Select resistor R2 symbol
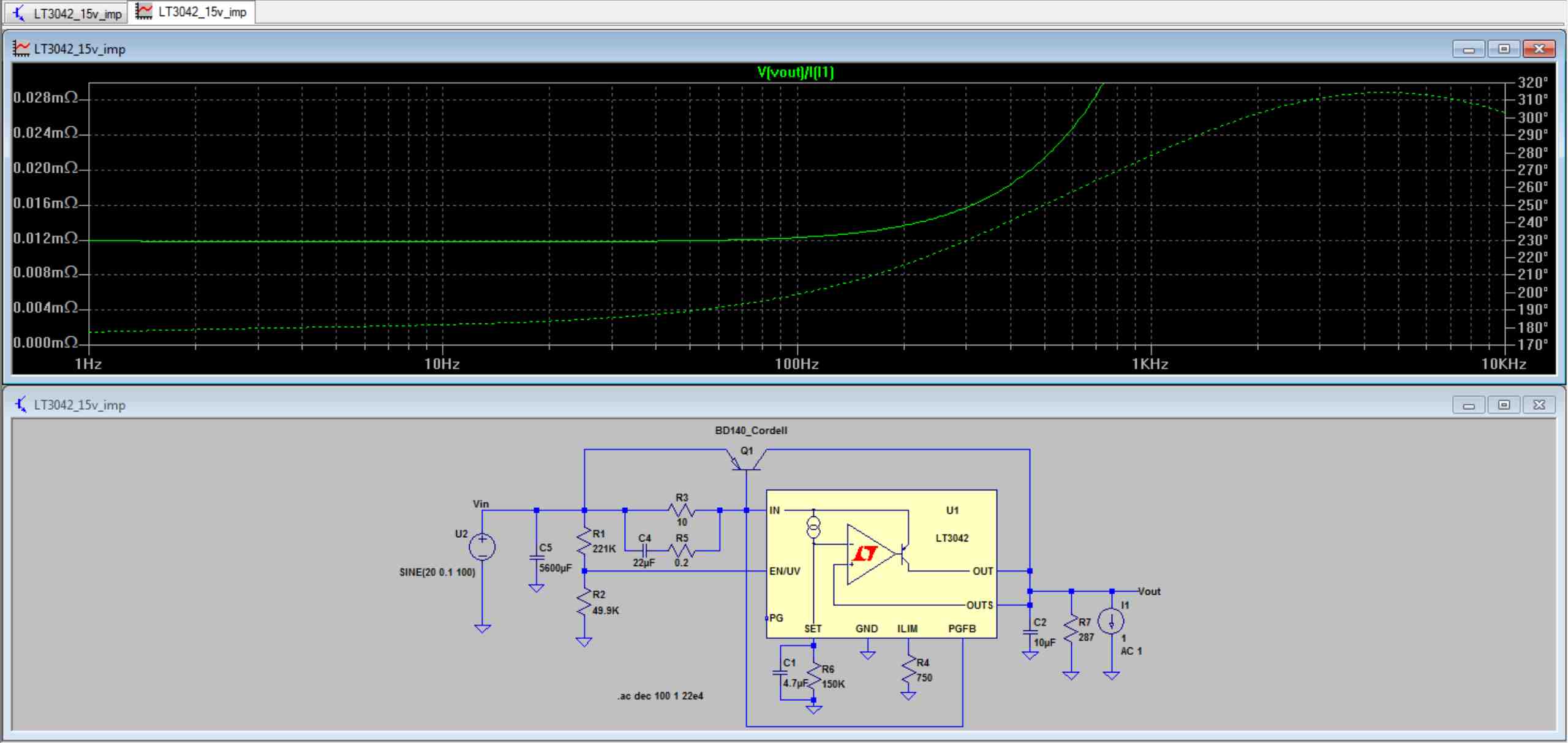 [584, 602]
